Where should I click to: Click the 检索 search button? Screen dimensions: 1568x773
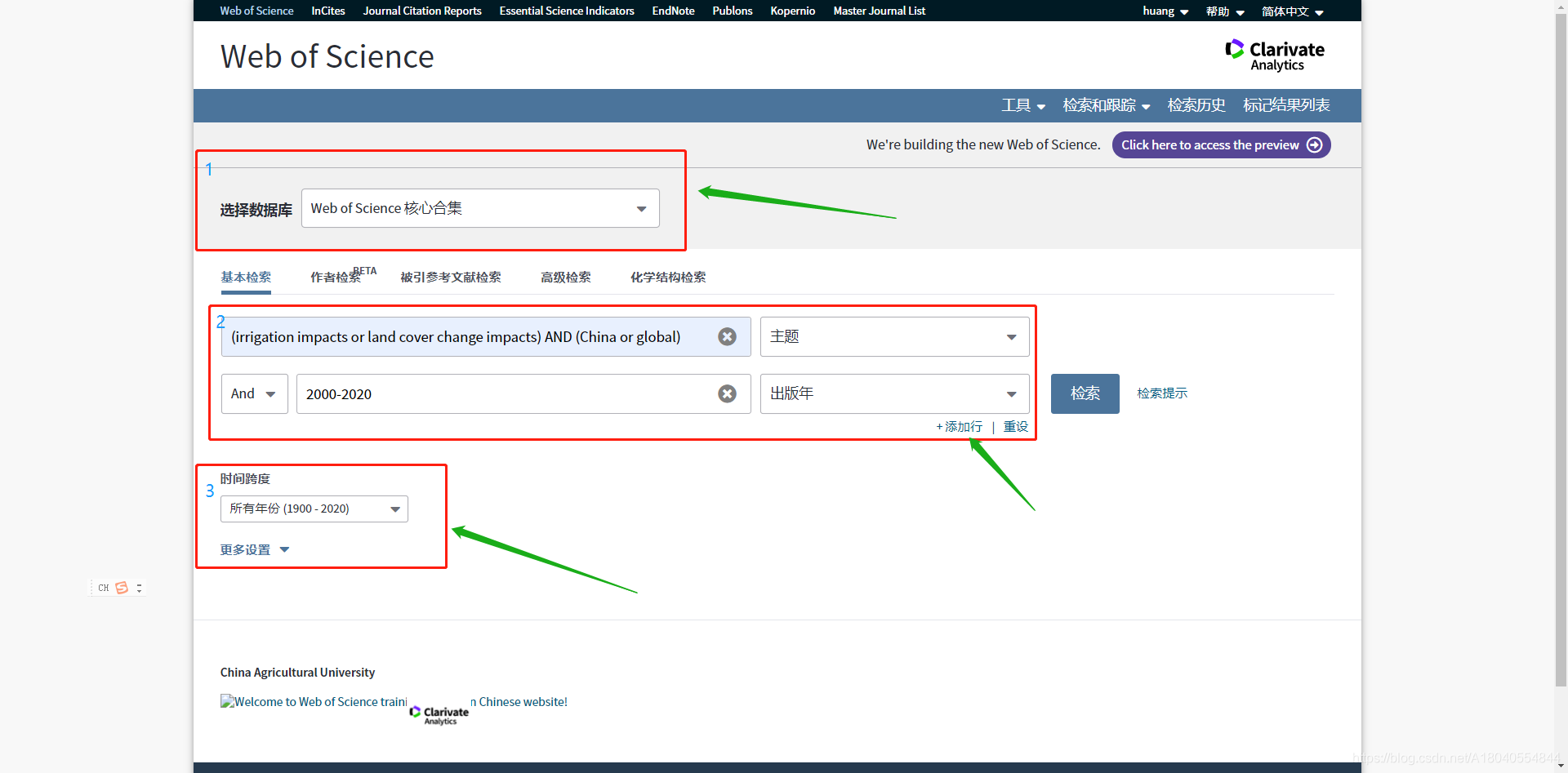tap(1085, 394)
